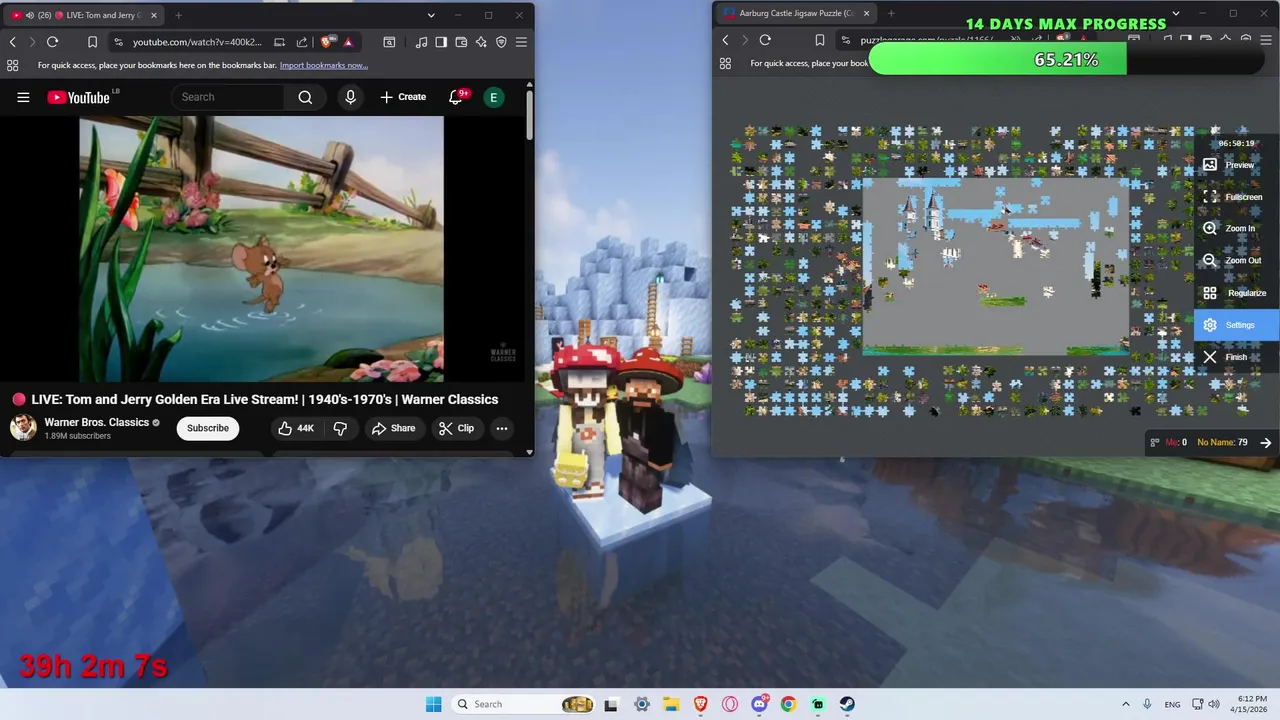Toggle the sidebar panel in YouTube browser
Viewport: 1280px width, 720px height.
pos(441,42)
